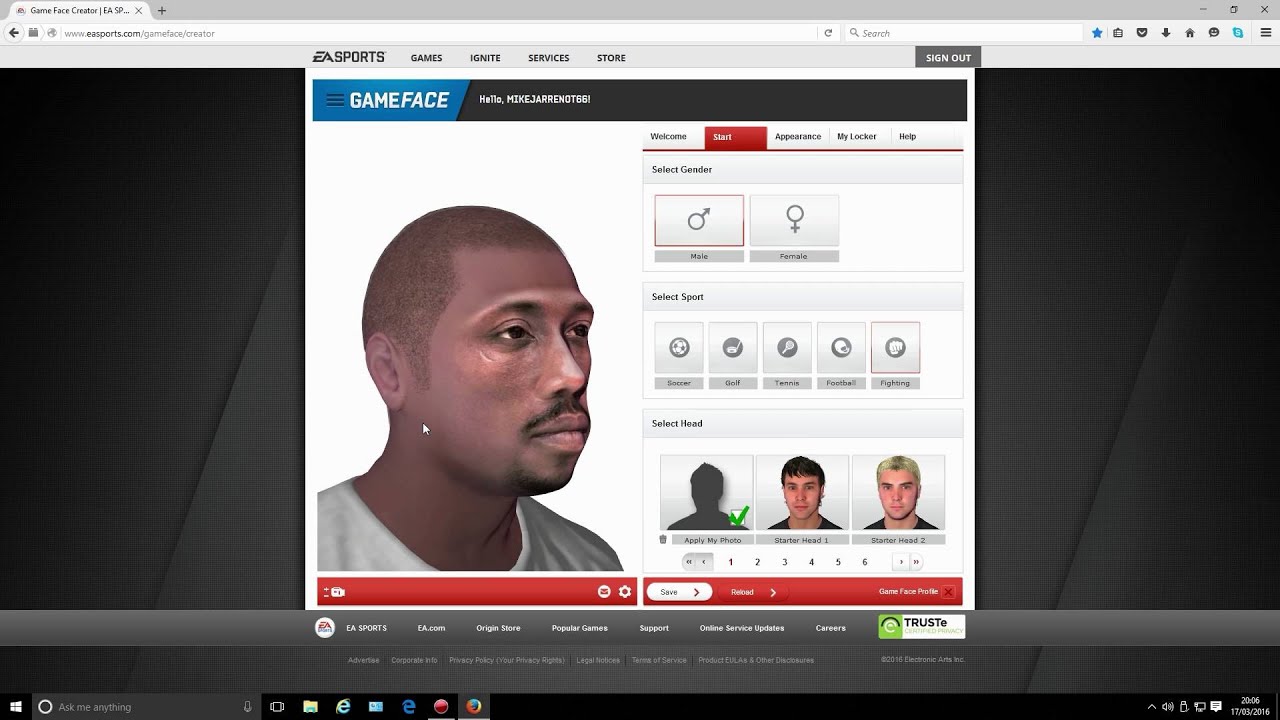Click the Firefox Search input field

963,33
